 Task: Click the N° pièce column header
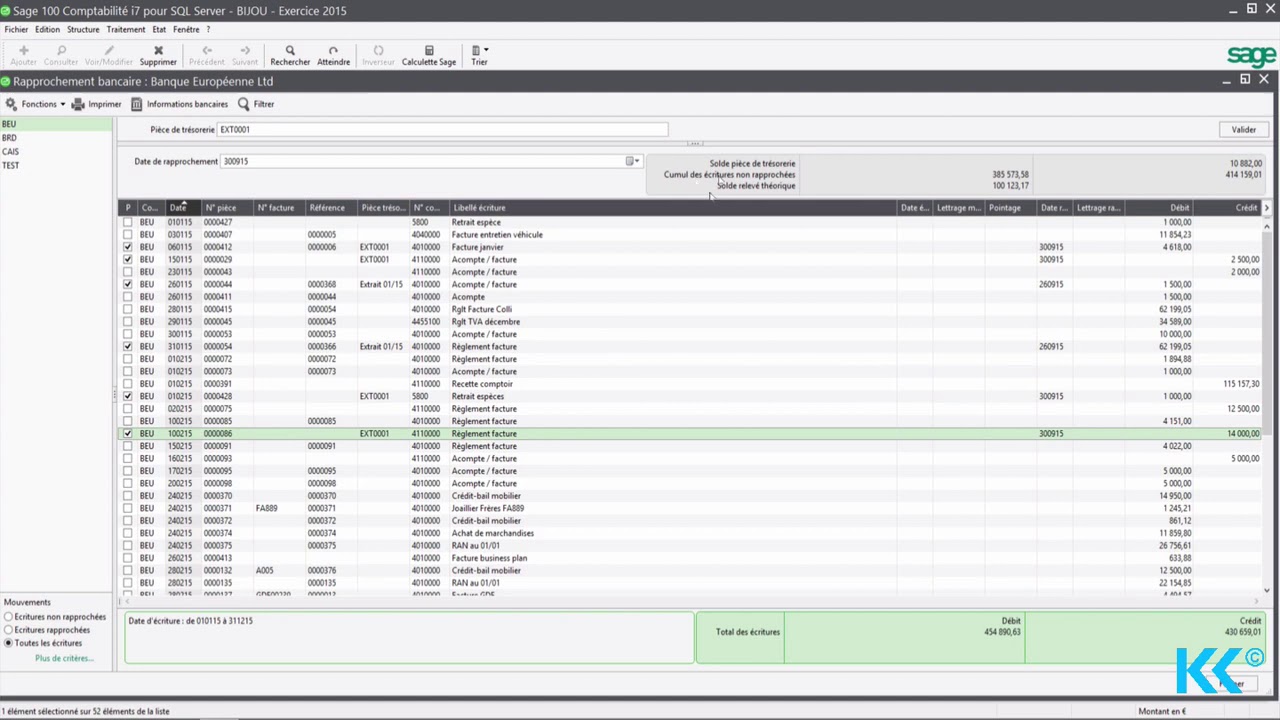point(227,208)
